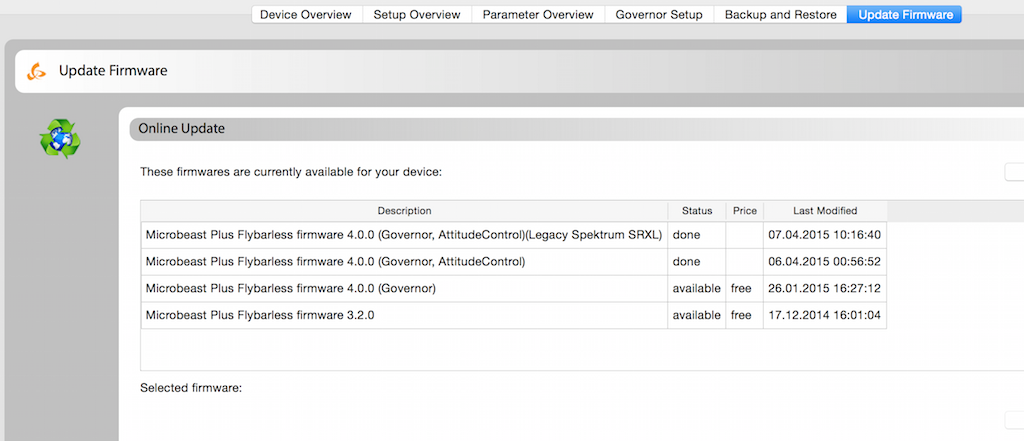The image size is (1024, 441).
Task: Click the Online Update section header bar
Action: (575, 129)
